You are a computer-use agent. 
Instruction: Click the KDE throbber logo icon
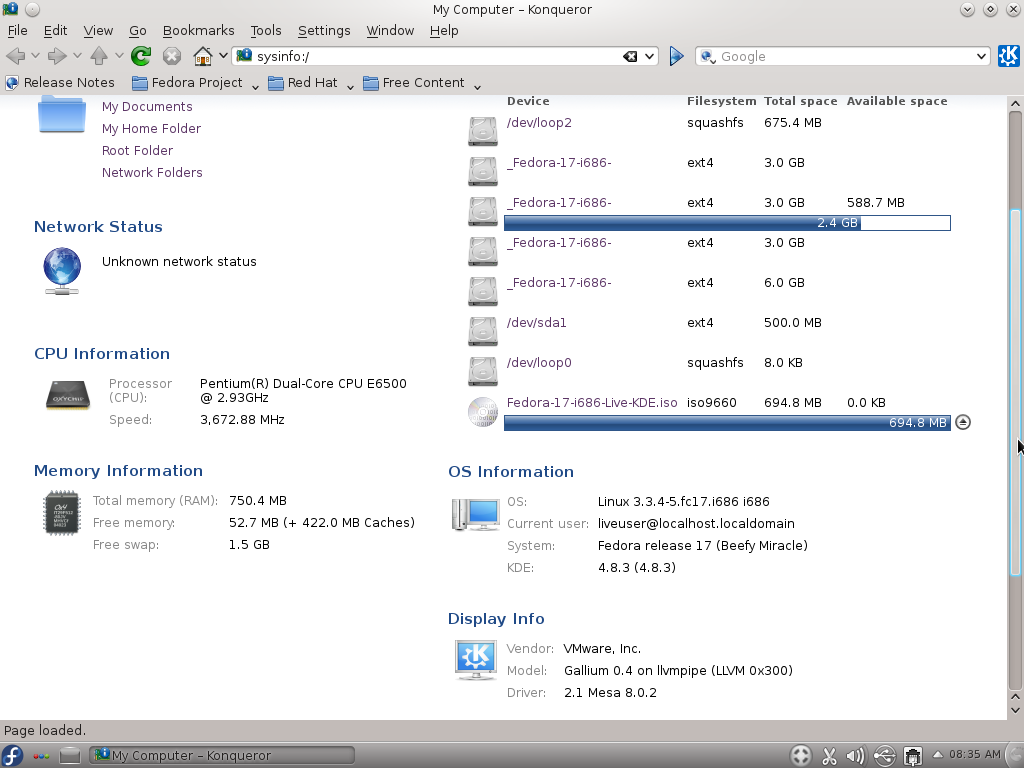[x=1009, y=56]
